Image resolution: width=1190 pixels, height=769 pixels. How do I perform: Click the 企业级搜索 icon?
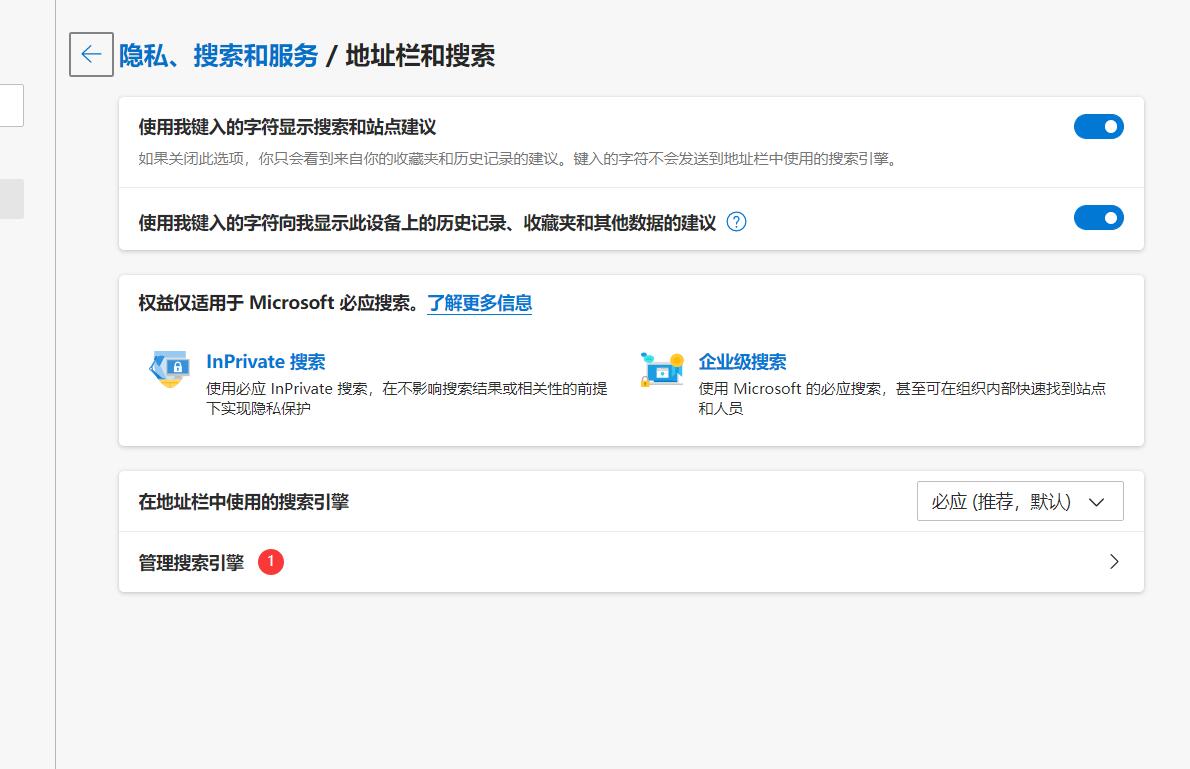[x=662, y=369]
